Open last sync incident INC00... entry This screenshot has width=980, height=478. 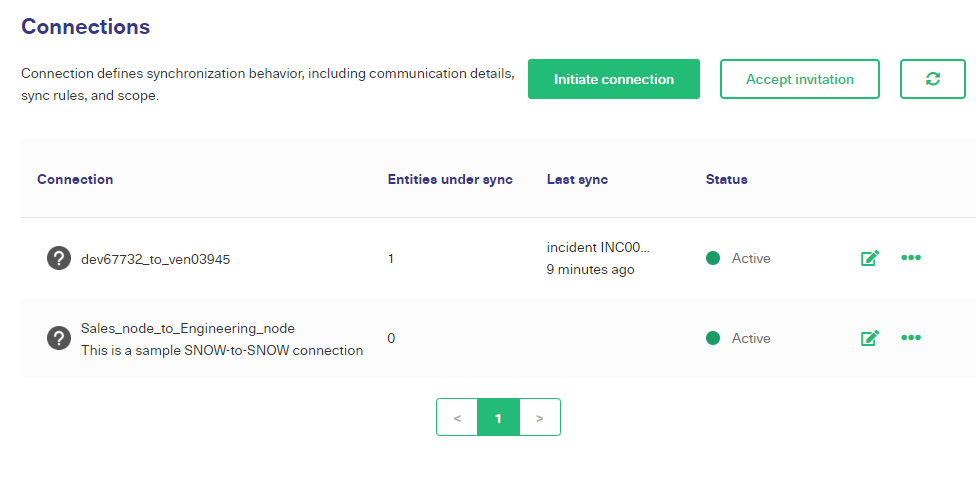(x=598, y=247)
